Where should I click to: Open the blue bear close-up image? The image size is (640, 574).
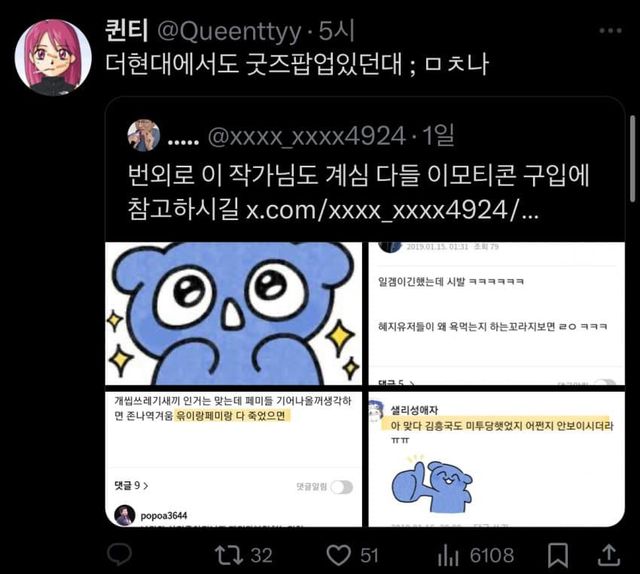click(x=233, y=314)
